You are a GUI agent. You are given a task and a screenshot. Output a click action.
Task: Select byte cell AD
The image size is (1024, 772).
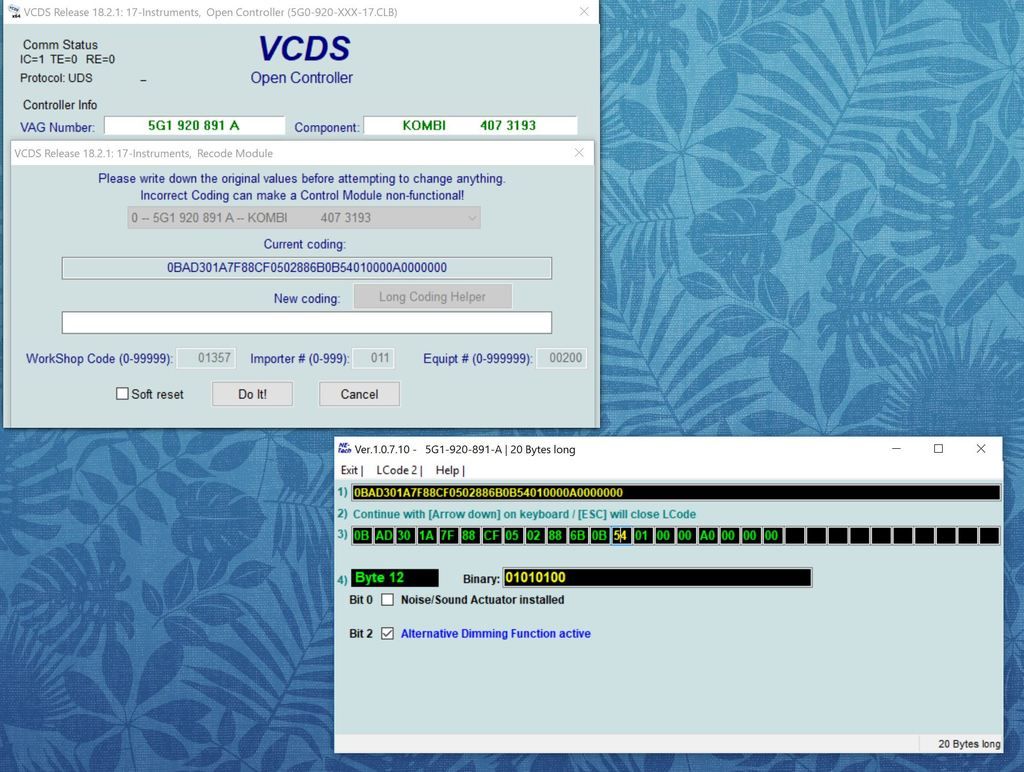[x=383, y=536]
